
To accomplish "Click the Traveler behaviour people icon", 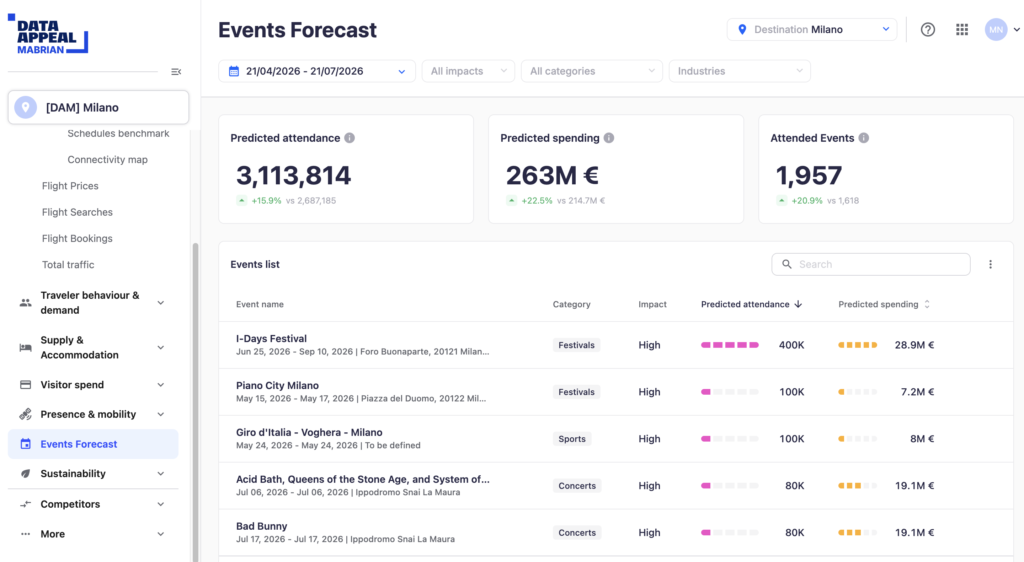I will click(25, 302).
